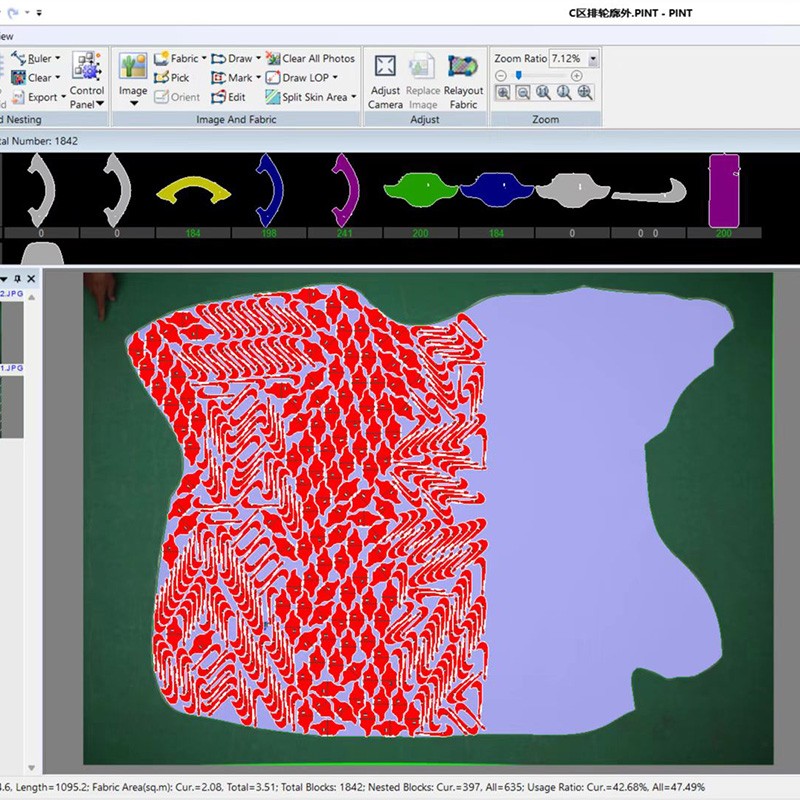Viewport: 800px width, 800px height.
Task: Click the greyed-out Replace Image button
Action: (x=422, y=82)
